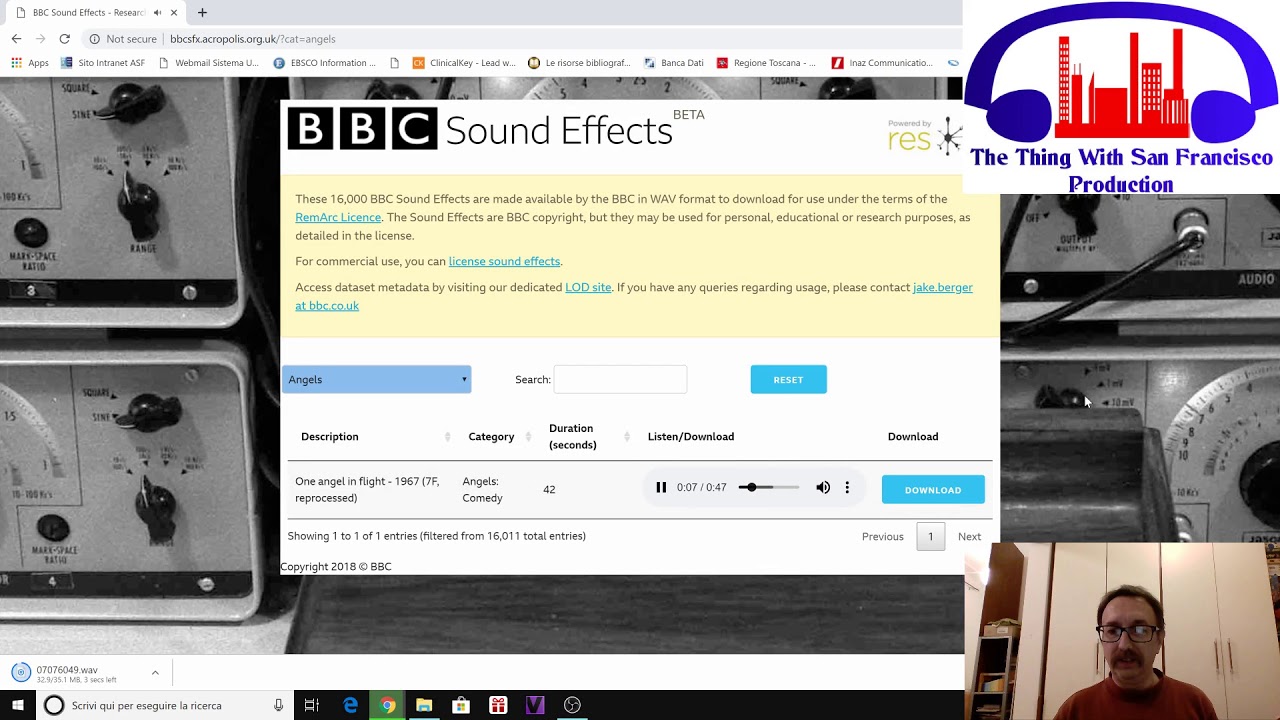Image resolution: width=1280 pixels, height=720 pixels.
Task: Switch to Chrome on taskbar
Action: 387,705
